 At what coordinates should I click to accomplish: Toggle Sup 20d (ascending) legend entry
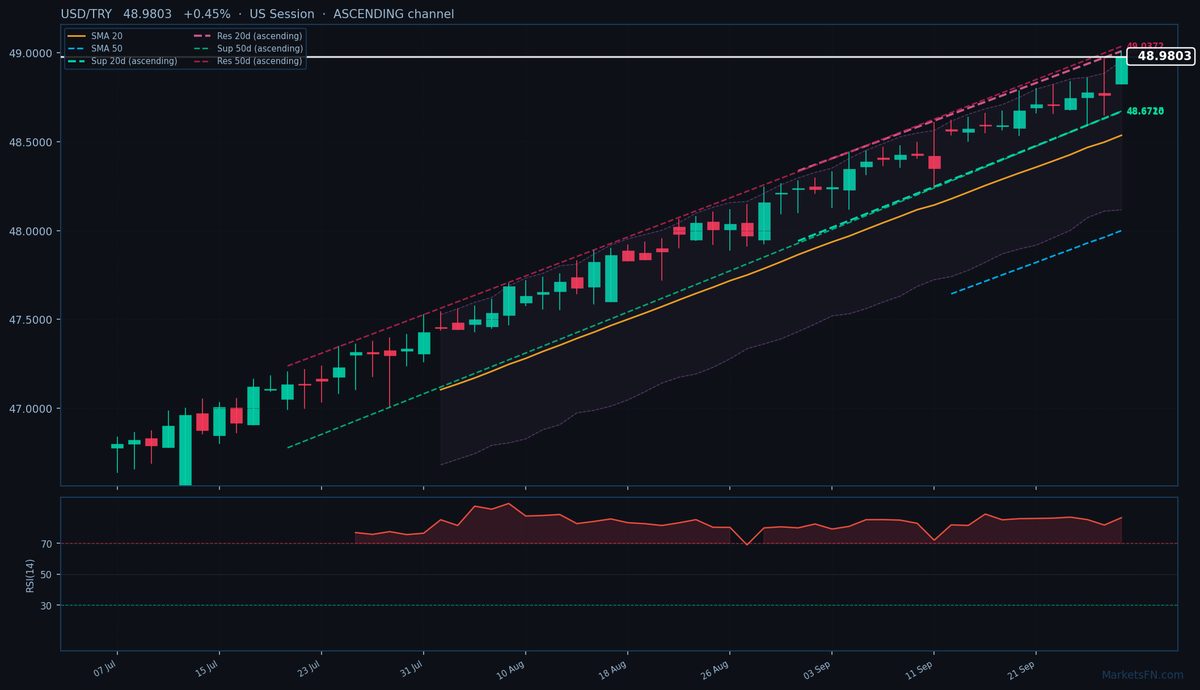[122, 61]
